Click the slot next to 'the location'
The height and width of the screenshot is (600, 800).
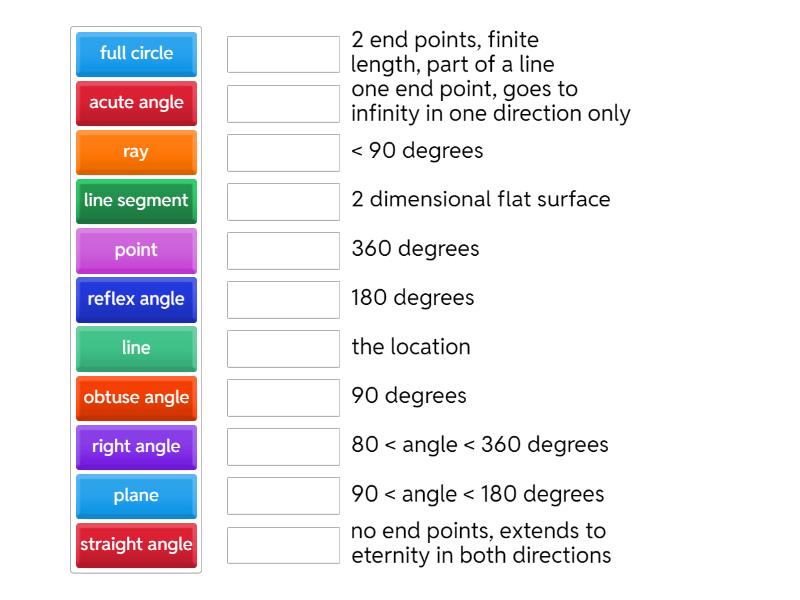point(283,348)
